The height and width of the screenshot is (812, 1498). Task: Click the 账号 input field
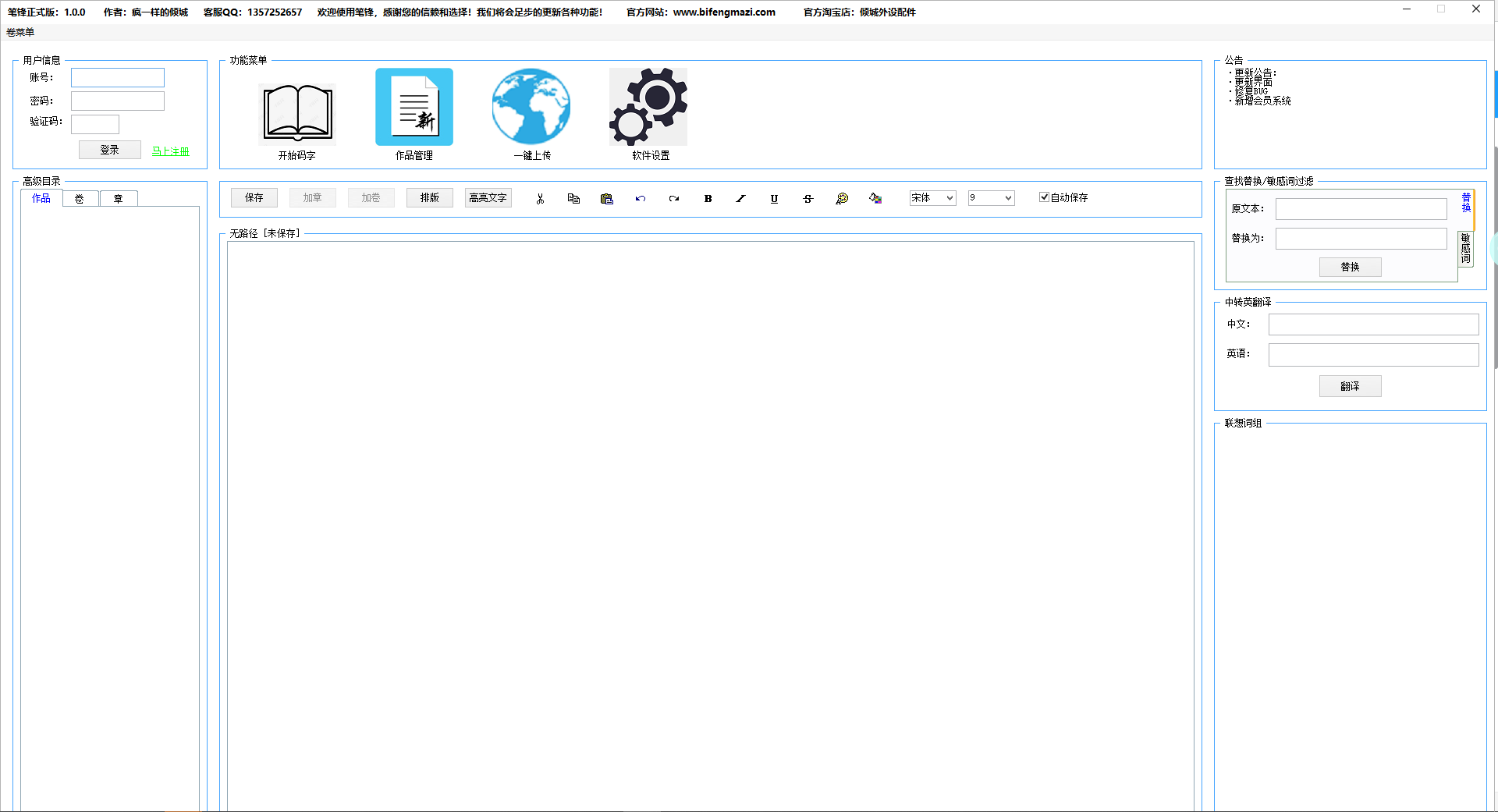click(x=118, y=78)
